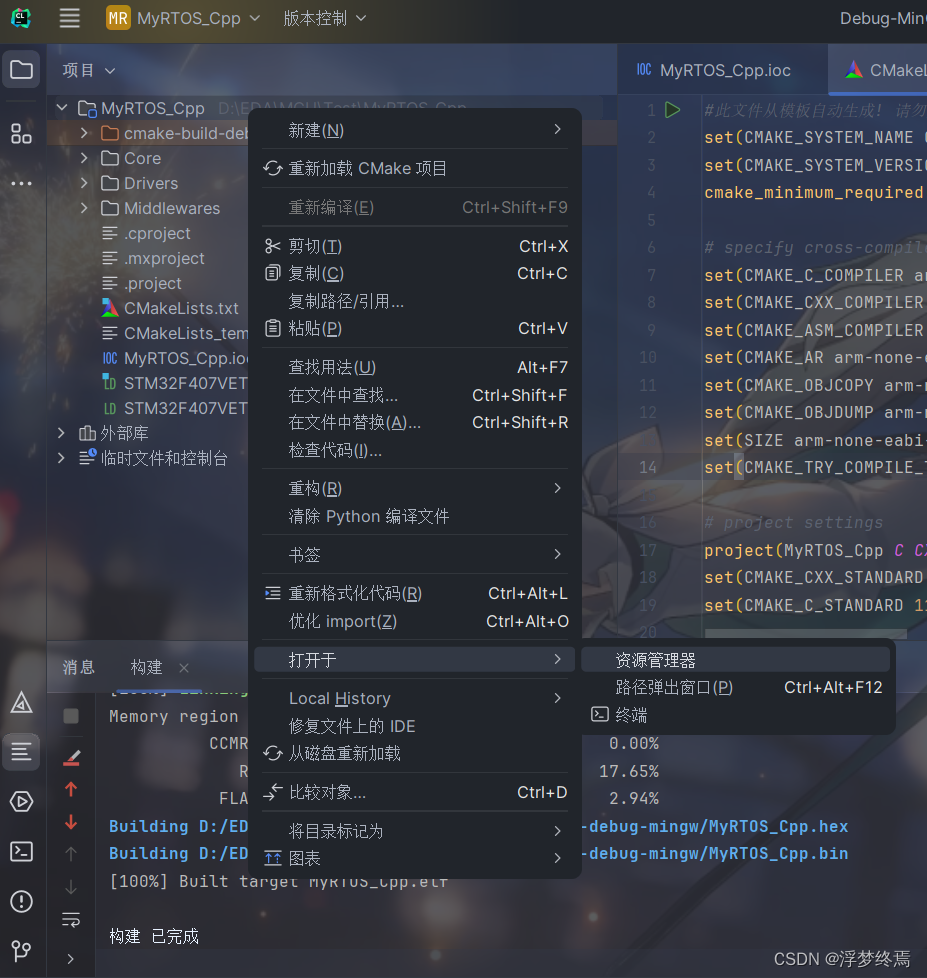Select CMakeLists.txt in project tree
927x978 pixels.
[x=170, y=308]
